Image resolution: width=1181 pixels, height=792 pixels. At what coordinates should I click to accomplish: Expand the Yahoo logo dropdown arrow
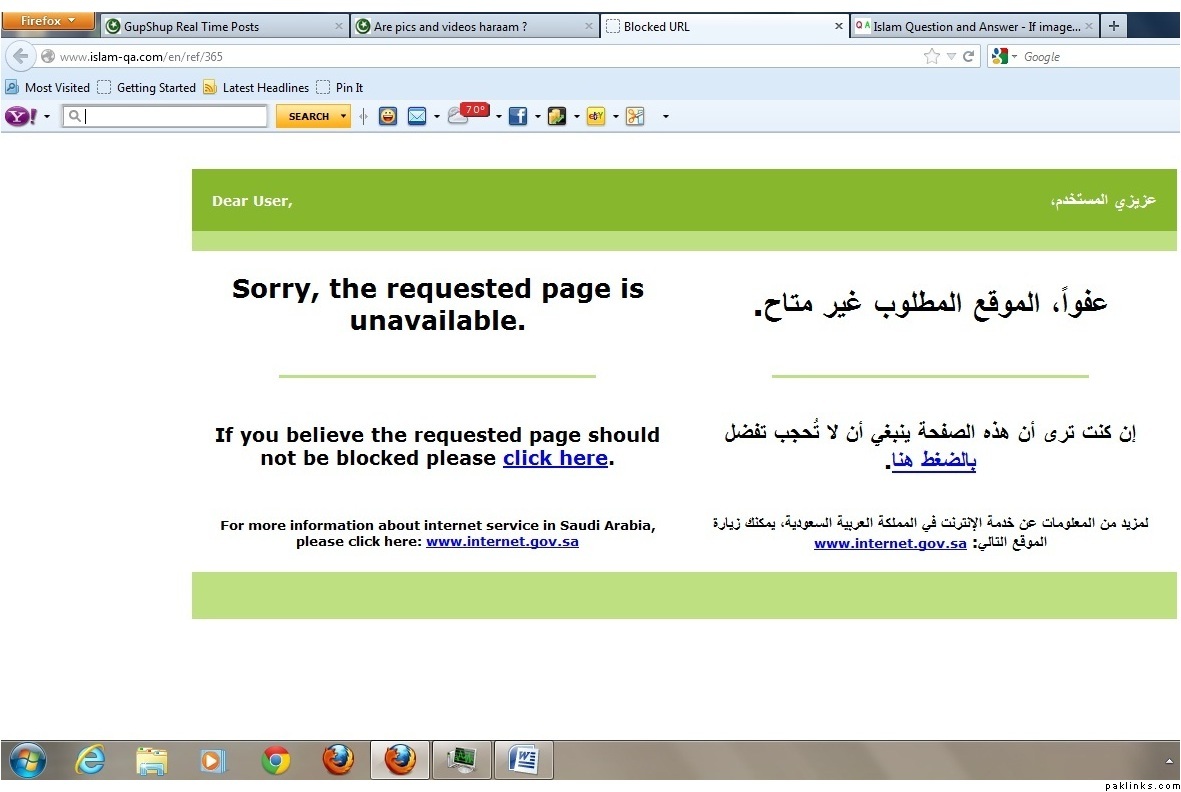pyautogui.click(x=47, y=117)
